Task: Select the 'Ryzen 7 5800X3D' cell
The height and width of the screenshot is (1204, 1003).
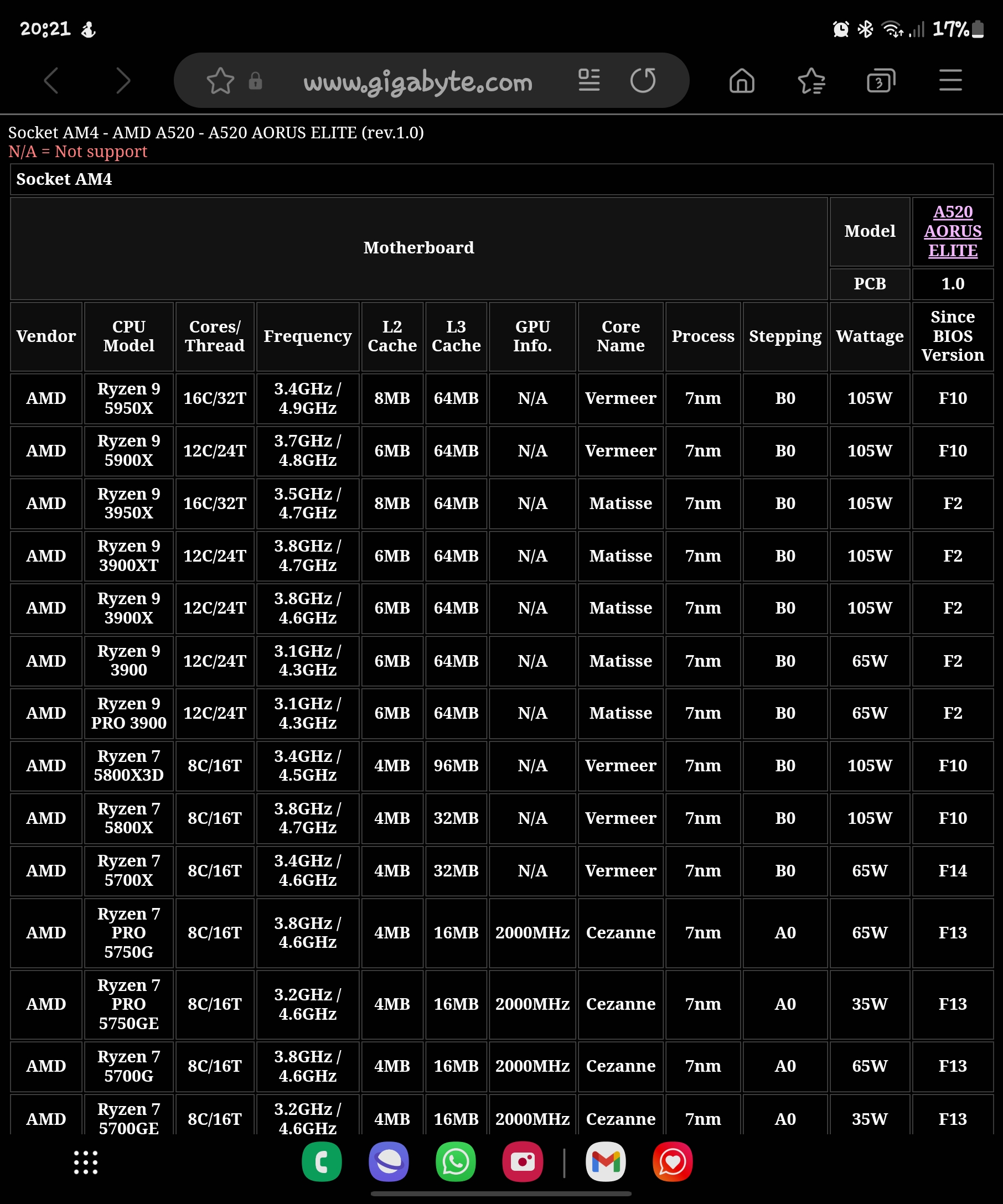Action: 129,766
